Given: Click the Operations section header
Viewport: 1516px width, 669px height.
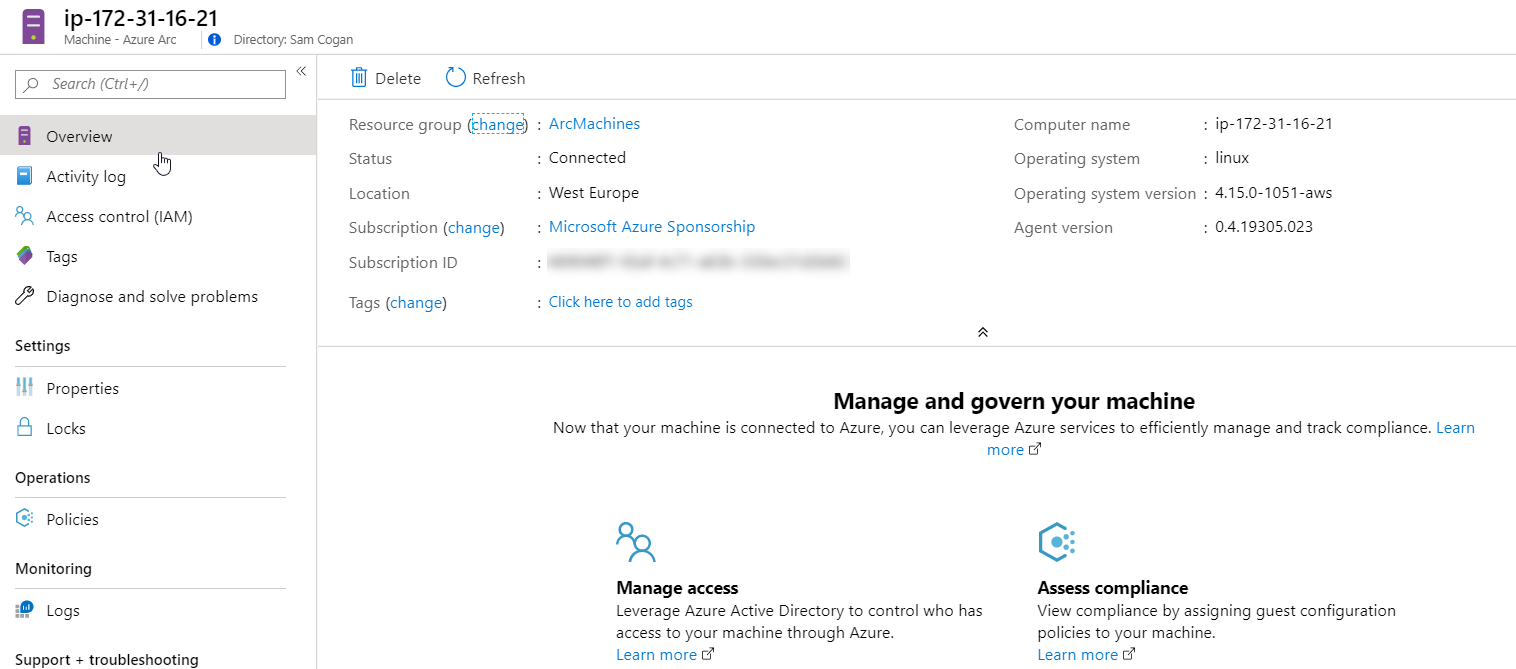Looking at the screenshot, I should [x=53, y=478].
